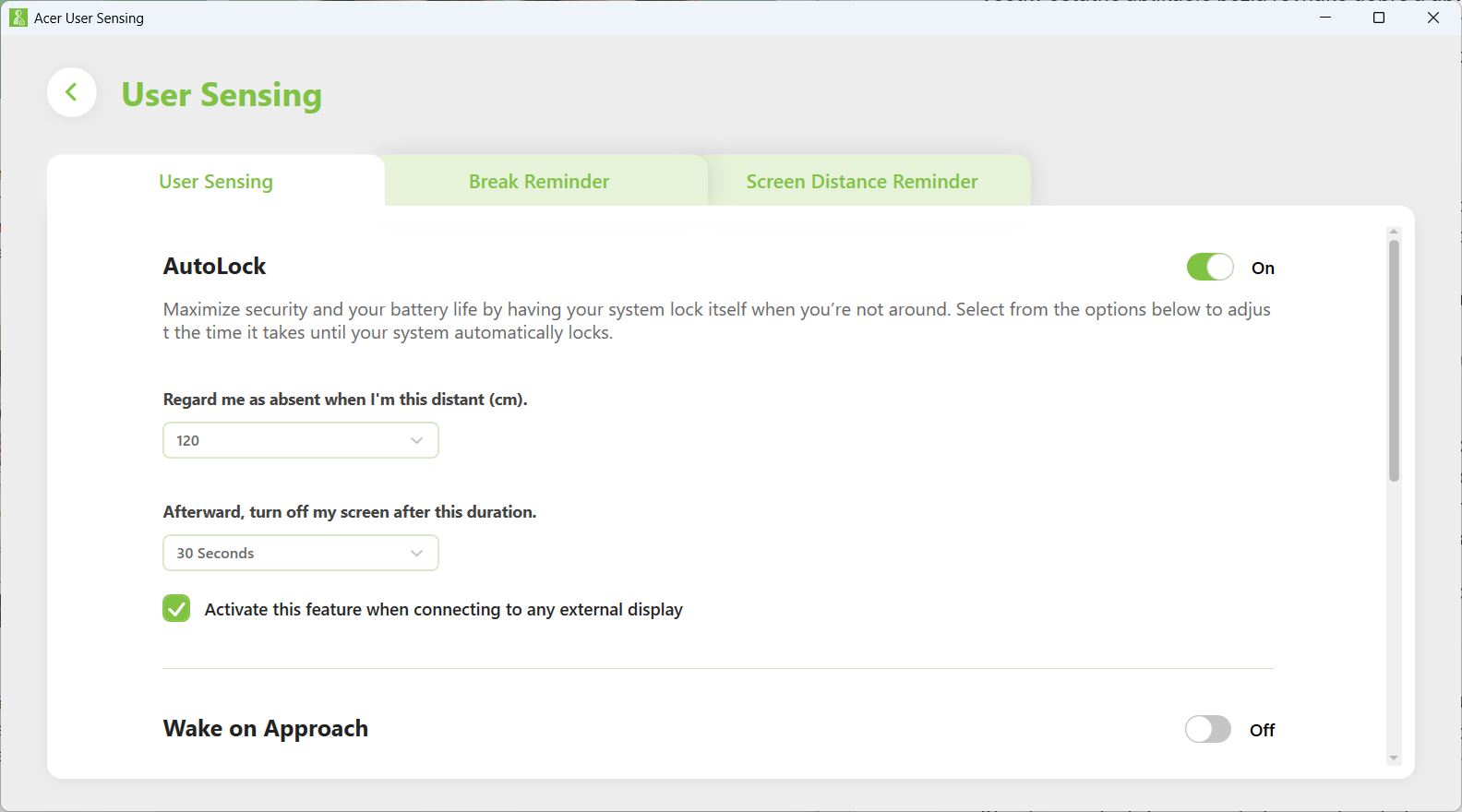The image size is (1462, 812).
Task: Click the chevron in the 30 Seconds box
Action: tap(416, 554)
